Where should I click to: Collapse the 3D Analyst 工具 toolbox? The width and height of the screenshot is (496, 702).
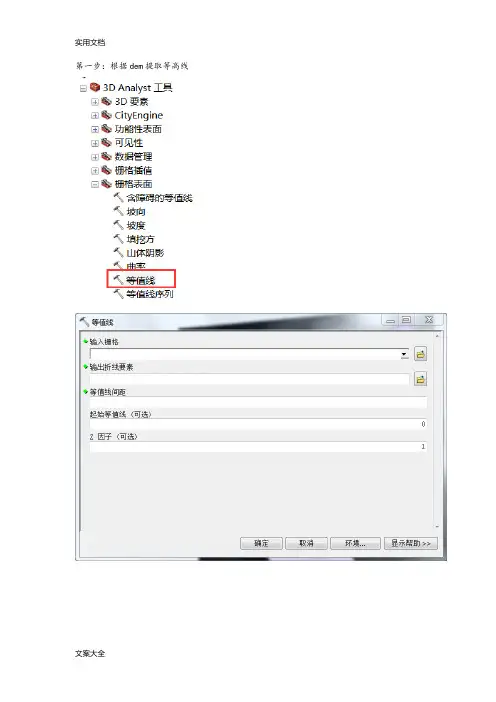click(x=83, y=89)
